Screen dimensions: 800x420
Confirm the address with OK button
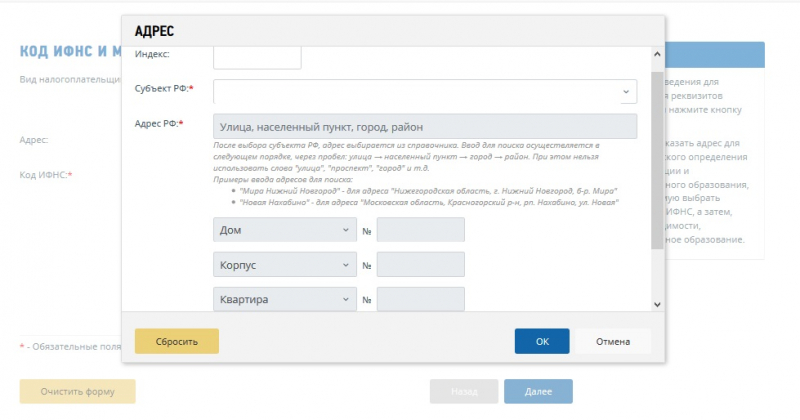click(542, 341)
